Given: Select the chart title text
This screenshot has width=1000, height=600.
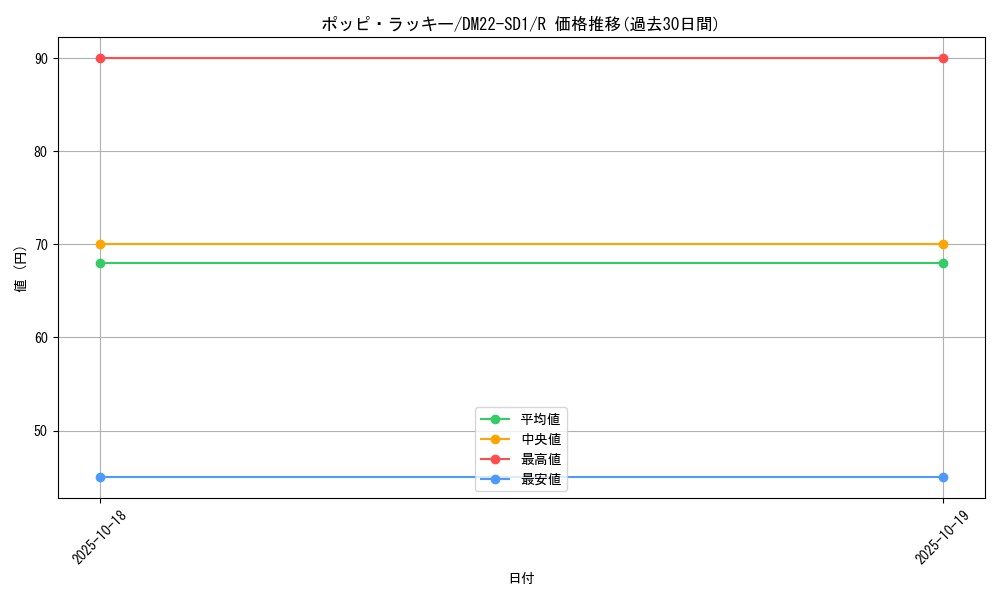Looking at the screenshot, I should pos(521,19).
